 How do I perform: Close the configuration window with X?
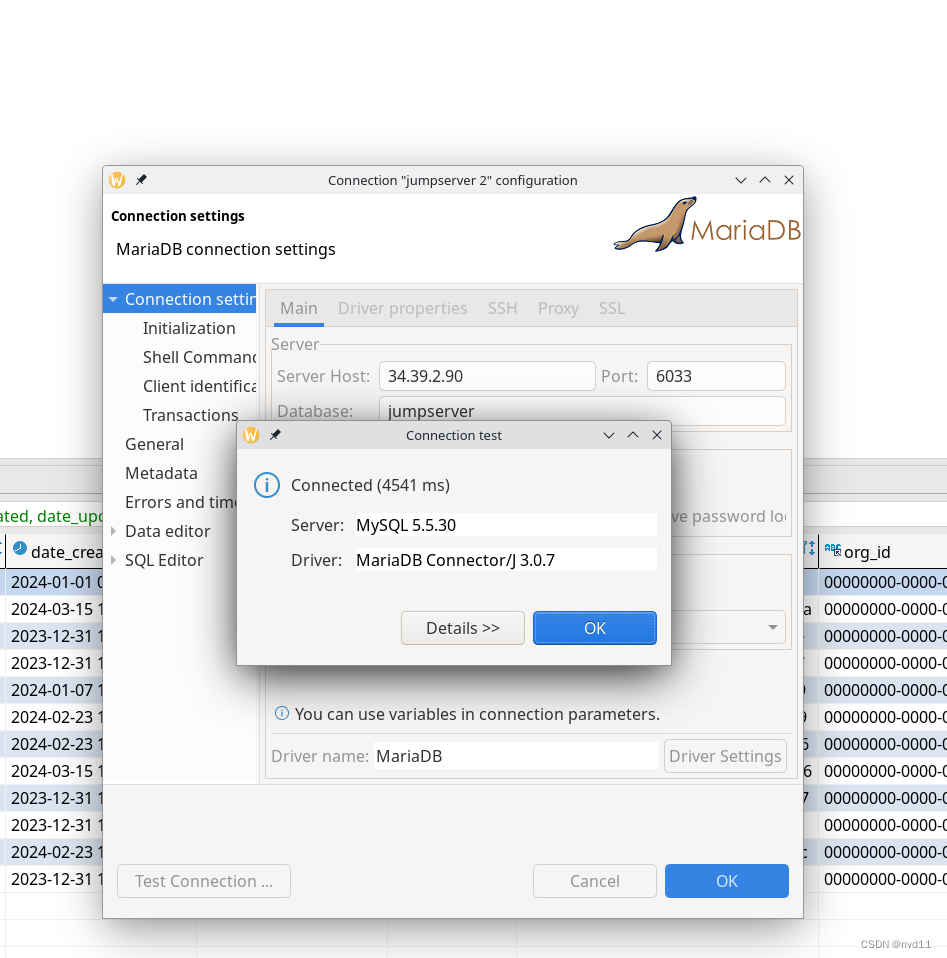tap(789, 180)
